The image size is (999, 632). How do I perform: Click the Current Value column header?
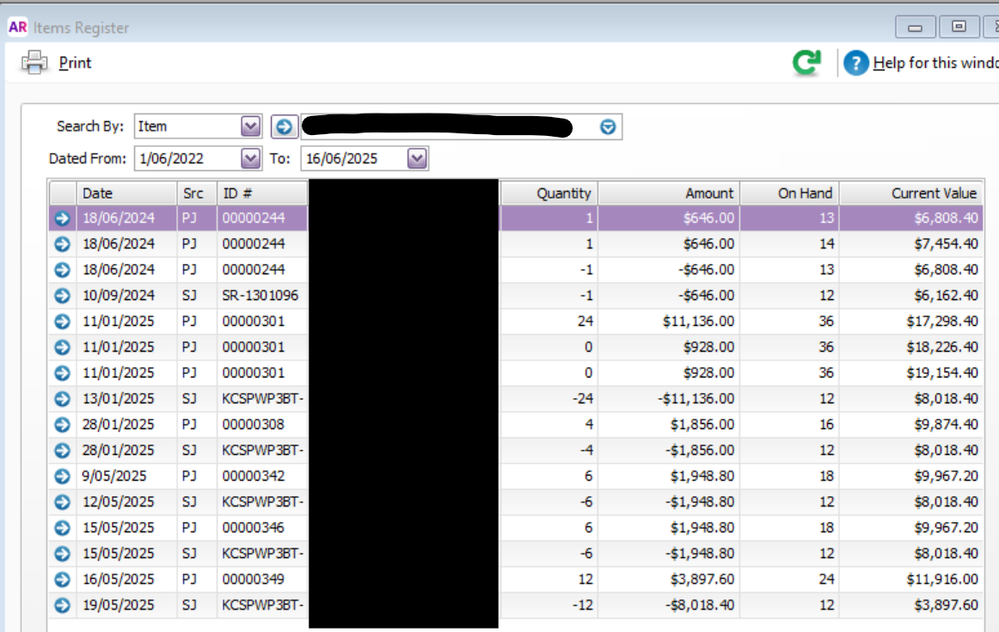coord(910,193)
